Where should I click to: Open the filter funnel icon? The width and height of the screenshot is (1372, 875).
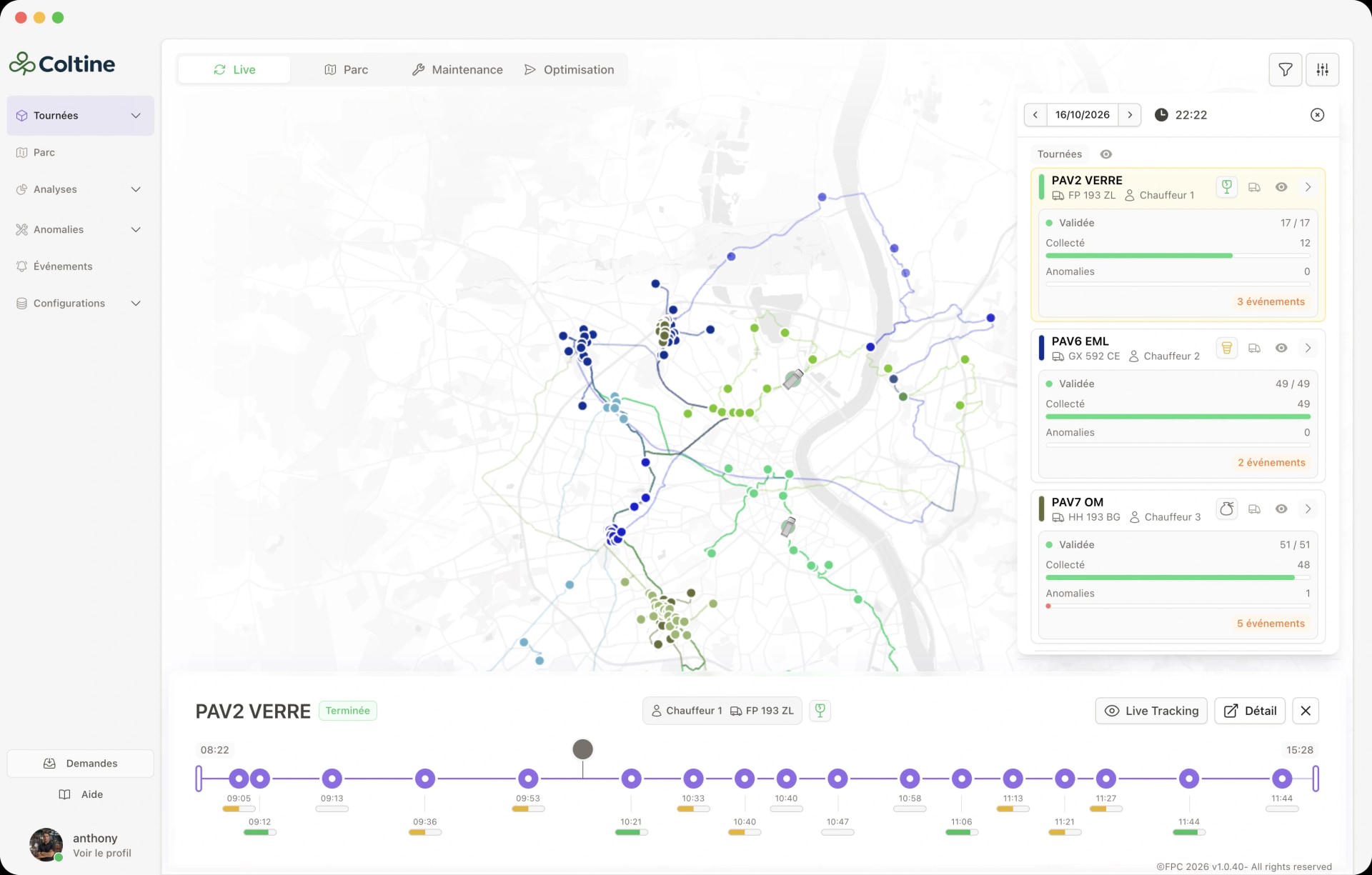pyautogui.click(x=1285, y=69)
